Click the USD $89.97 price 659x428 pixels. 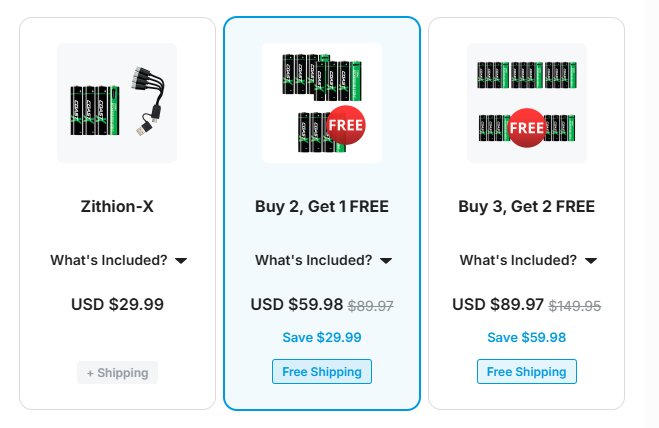[498, 304]
